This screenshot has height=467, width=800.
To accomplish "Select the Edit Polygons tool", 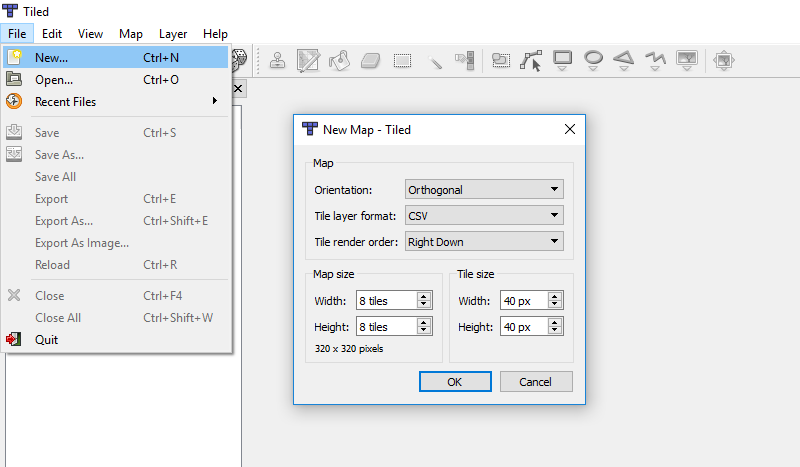I will 531,60.
